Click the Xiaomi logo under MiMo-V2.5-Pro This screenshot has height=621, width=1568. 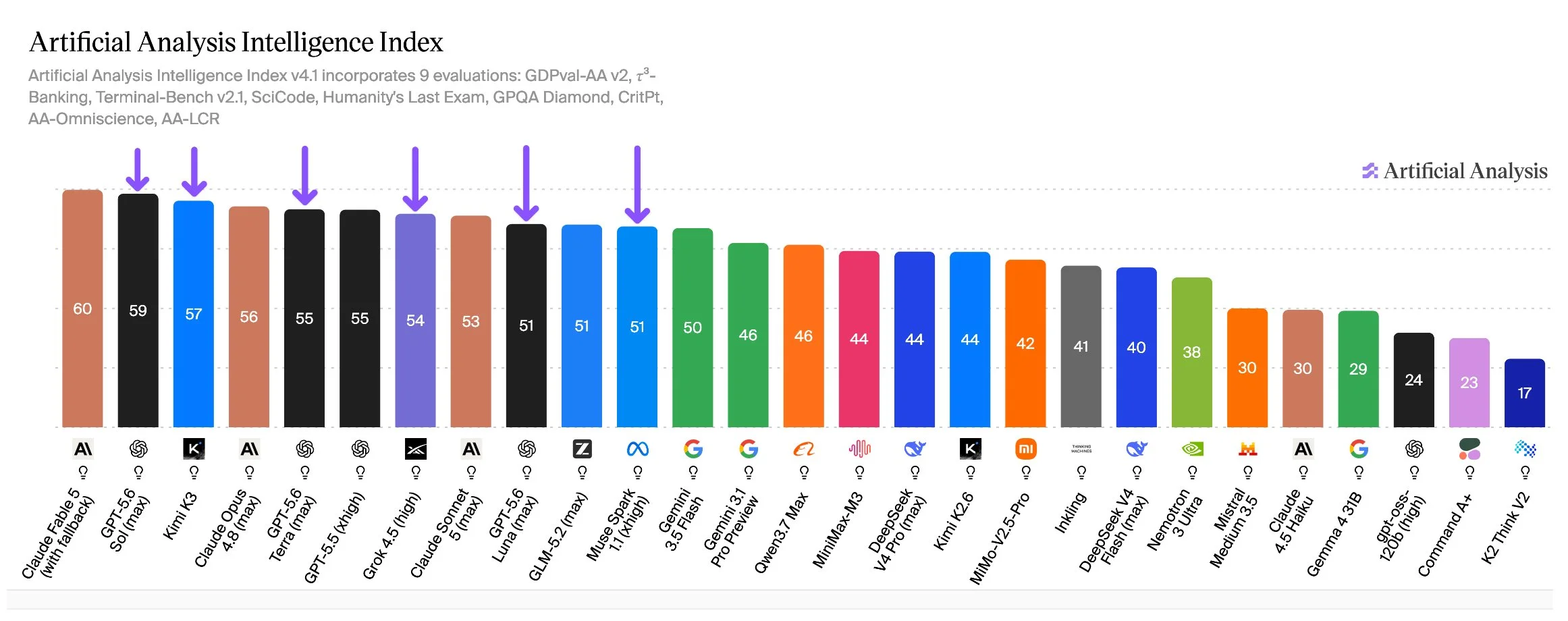(1025, 449)
